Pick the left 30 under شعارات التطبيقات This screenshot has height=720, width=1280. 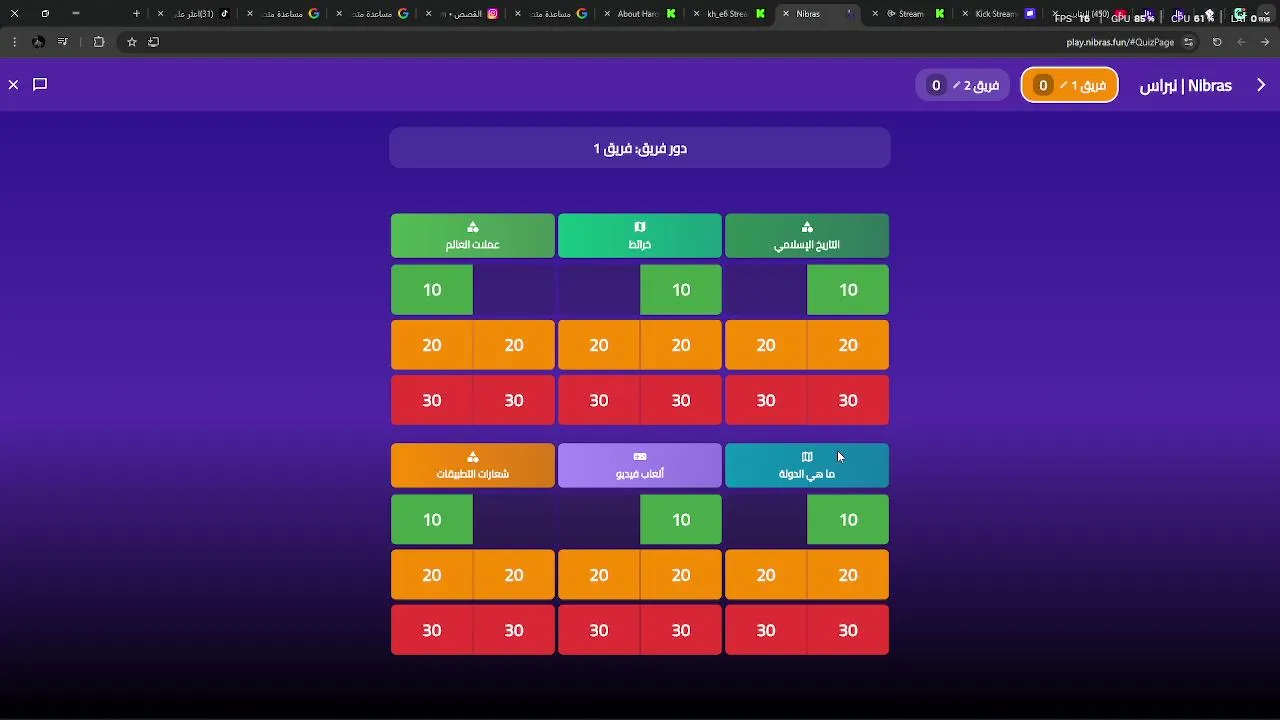tap(432, 630)
